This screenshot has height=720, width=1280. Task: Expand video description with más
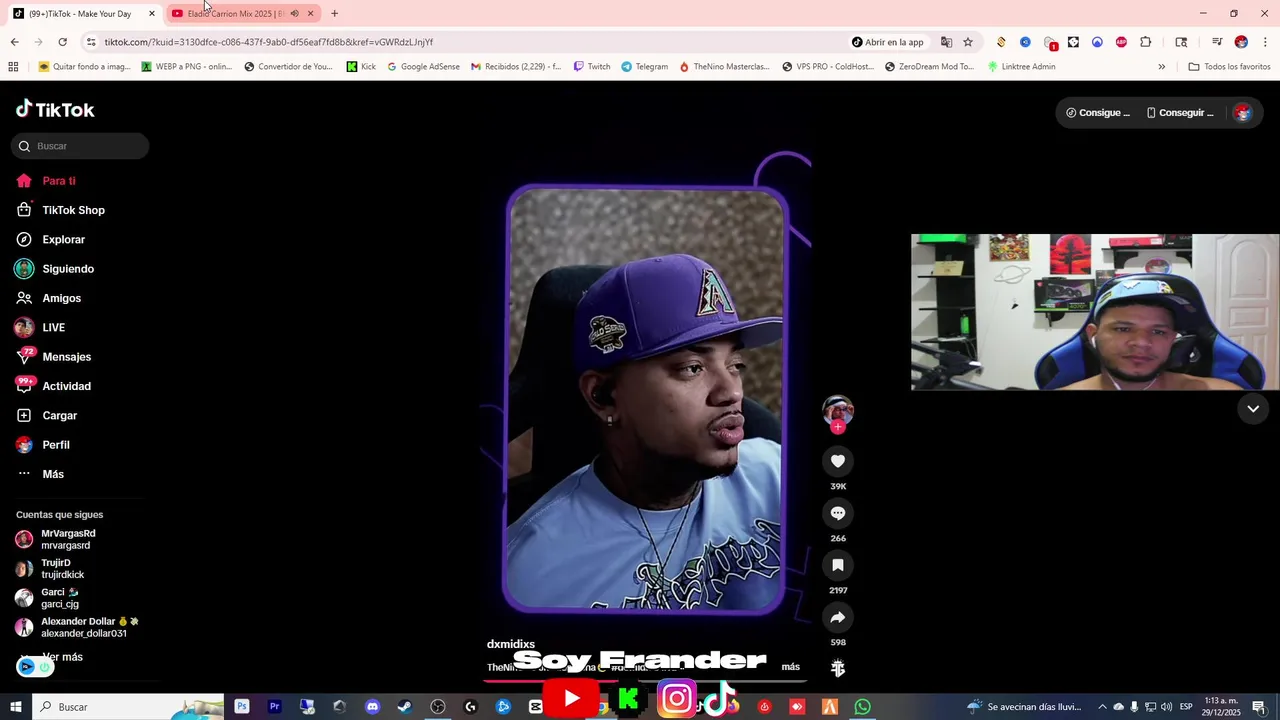pyautogui.click(x=791, y=667)
